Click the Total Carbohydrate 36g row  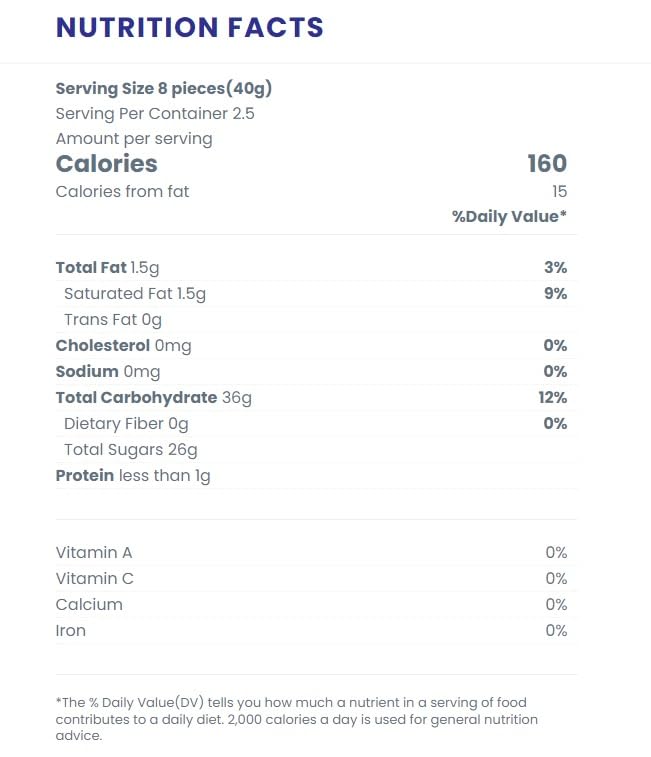pos(154,398)
